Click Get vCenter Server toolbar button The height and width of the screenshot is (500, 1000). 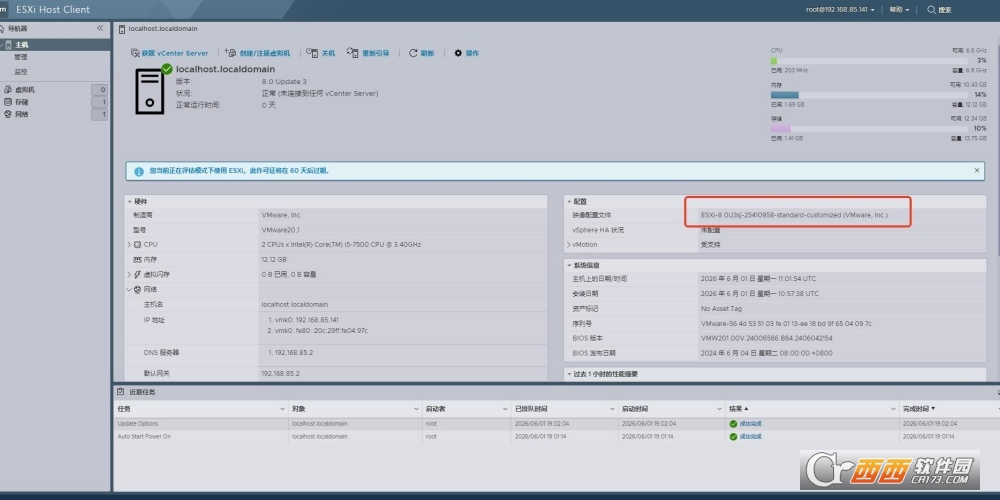(169, 53)
